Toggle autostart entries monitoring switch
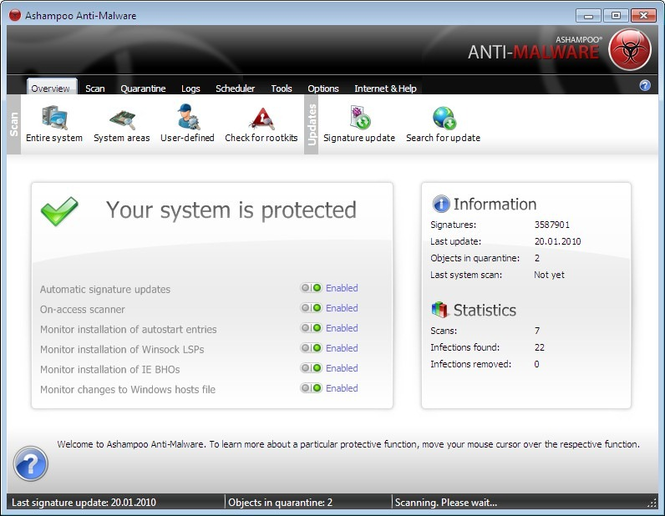The image size is (665, 516). pyautogui.click(x=311, y=328)
